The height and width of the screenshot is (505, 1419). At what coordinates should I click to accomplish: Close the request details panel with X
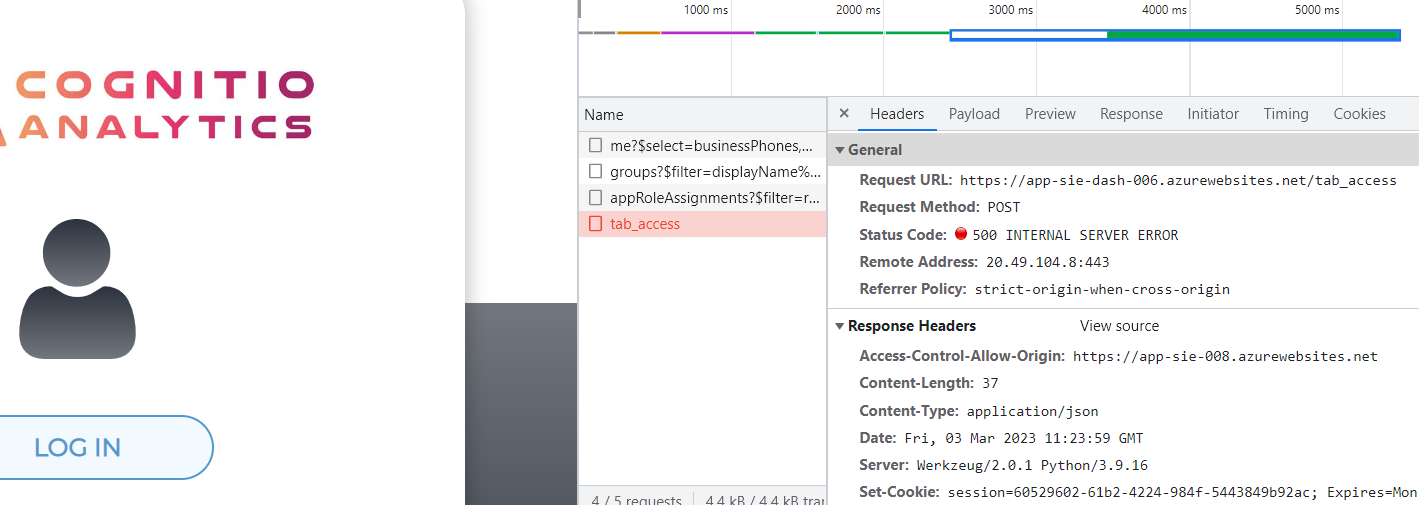click(844, 114)
